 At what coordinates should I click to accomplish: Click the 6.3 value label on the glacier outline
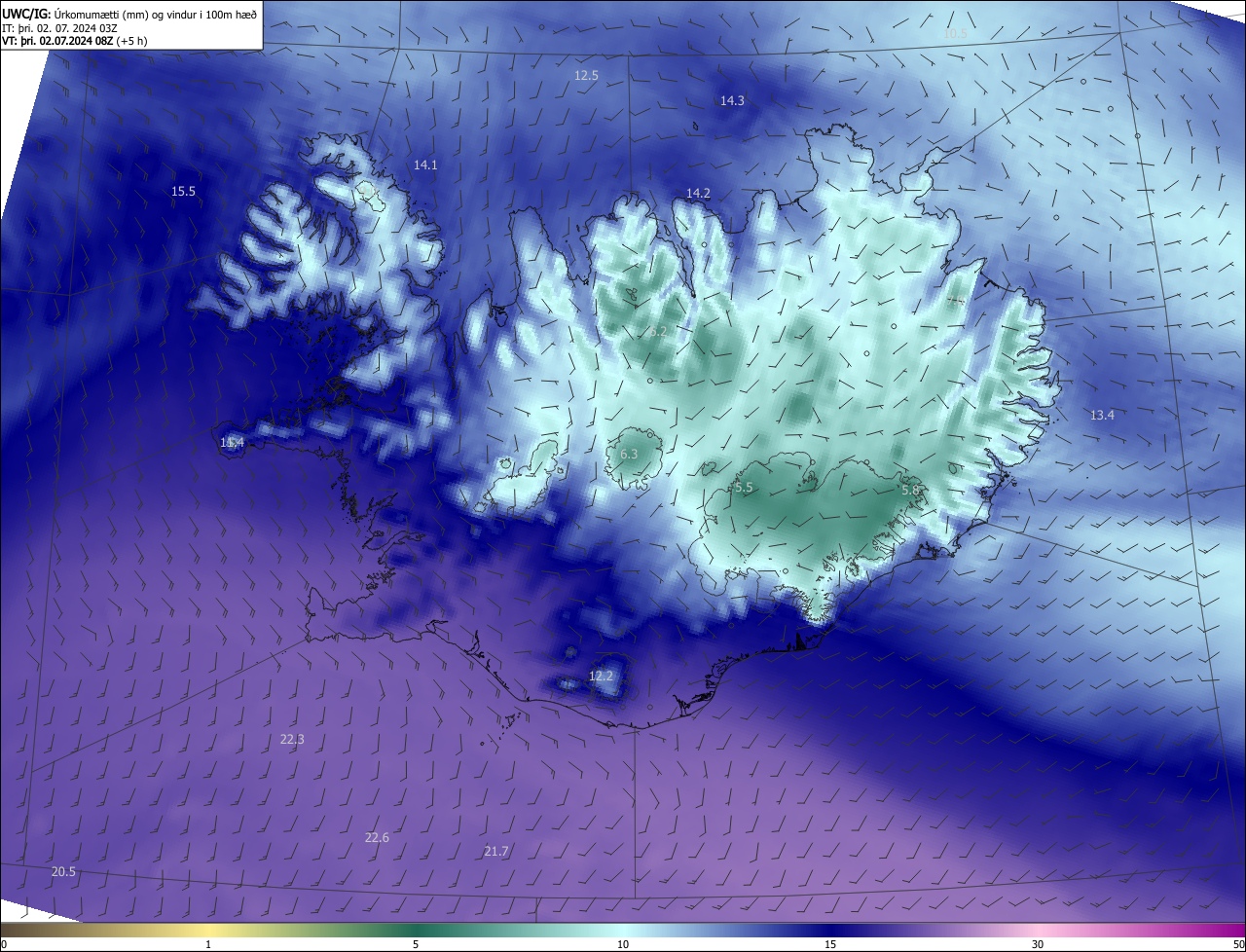[629, 454]
